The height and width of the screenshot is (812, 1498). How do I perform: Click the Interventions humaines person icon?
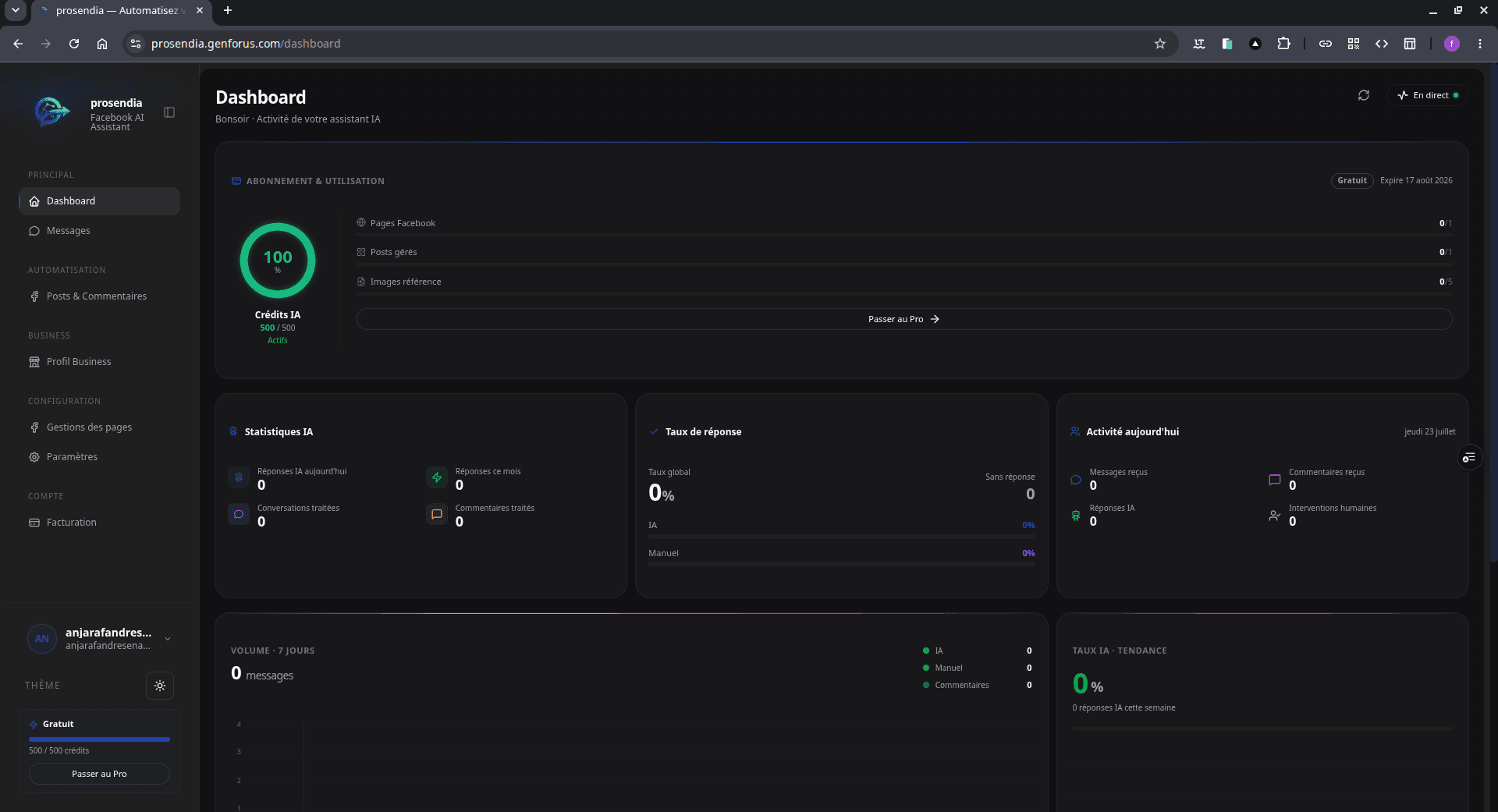[x=1275, y=516]
